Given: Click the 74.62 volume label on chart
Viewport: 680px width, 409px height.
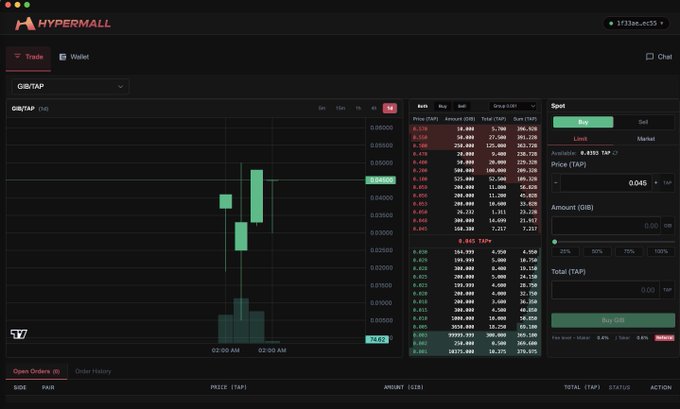Looking at the screenshot, I should [377, 340].
